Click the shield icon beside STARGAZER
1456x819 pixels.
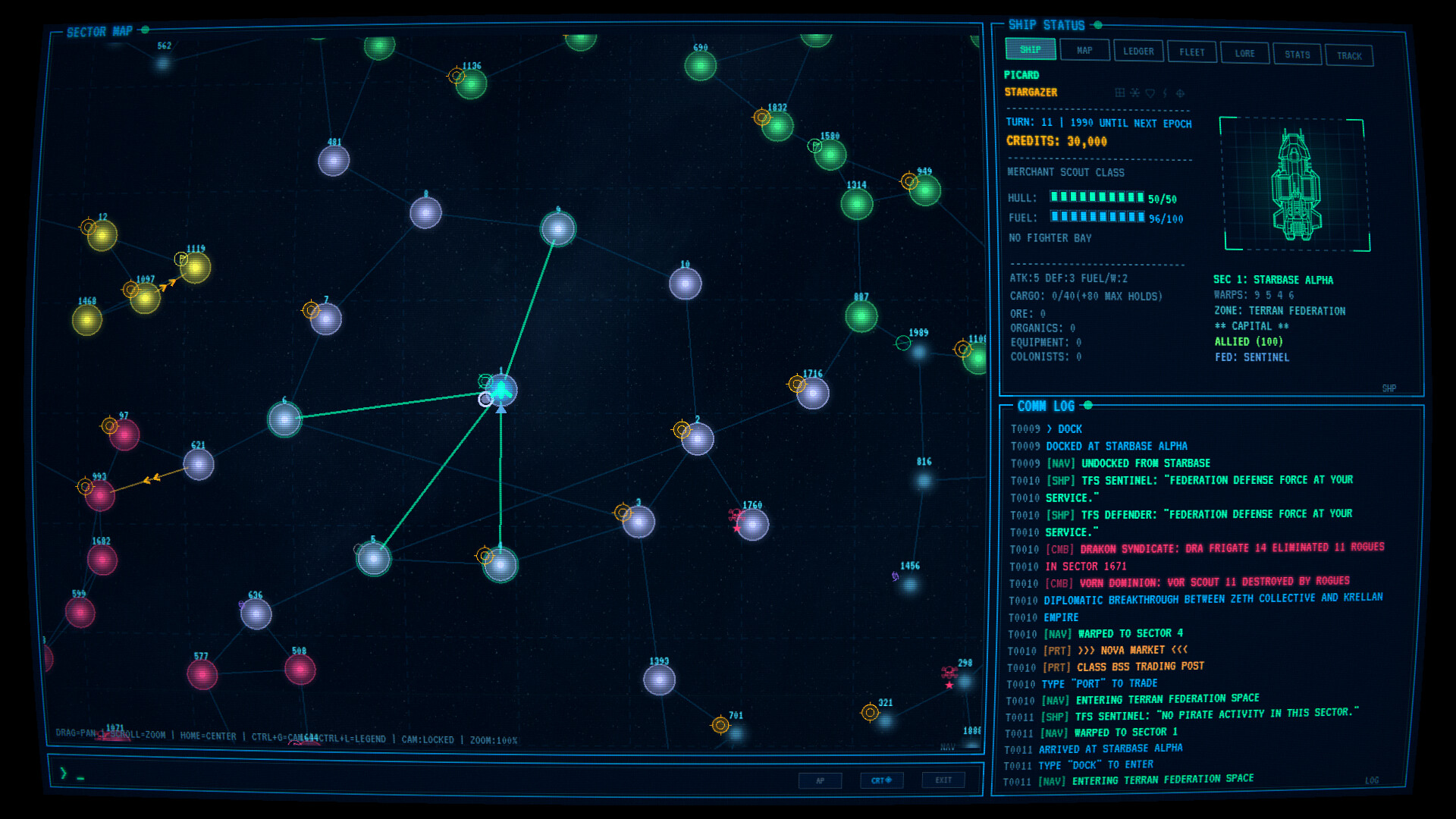(x=1150, y=93)
